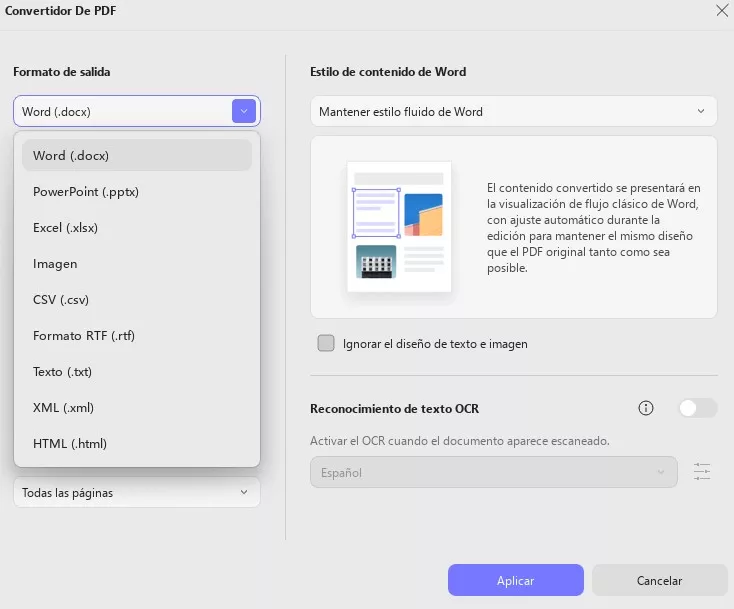Choose Formato RTF (.rtf) option
The height and width of the screenshot is (609, 734).
tap(137, 336)
